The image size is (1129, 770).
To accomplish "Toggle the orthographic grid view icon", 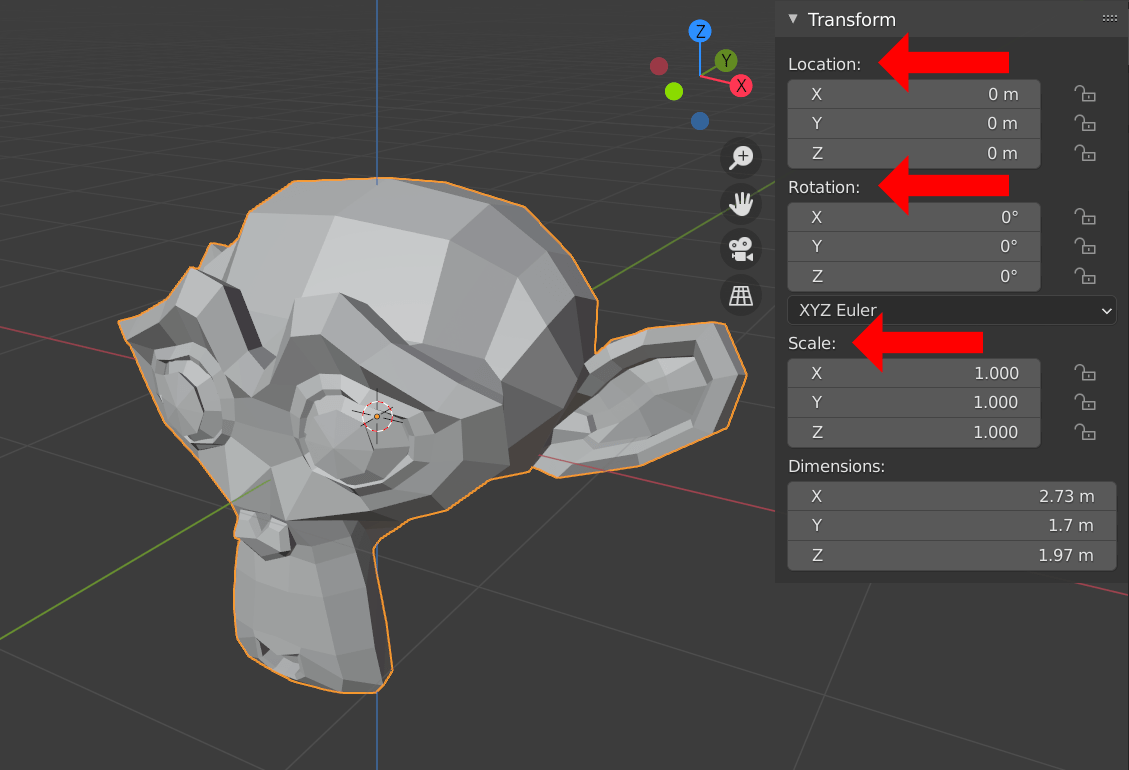I will pyautogui.click(x=740, y=295).
